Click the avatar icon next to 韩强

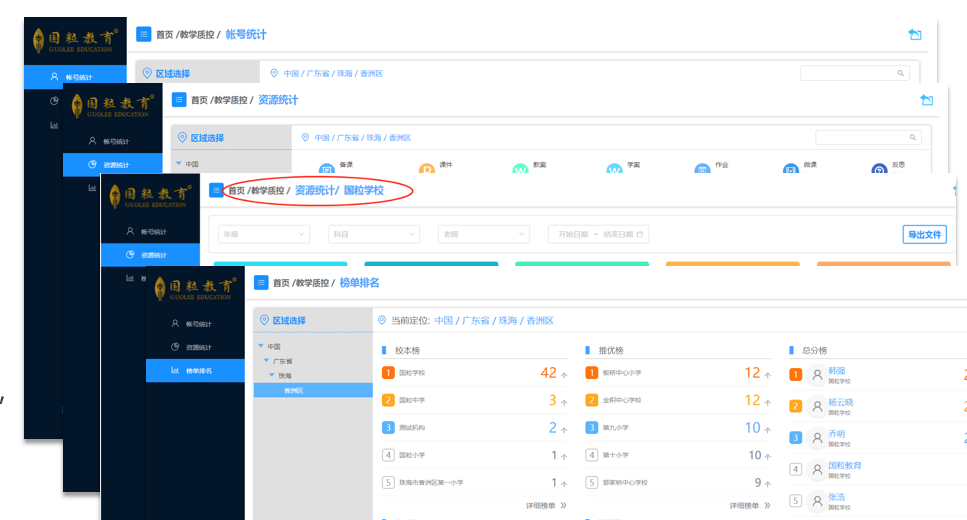click(x=817, y=375)
